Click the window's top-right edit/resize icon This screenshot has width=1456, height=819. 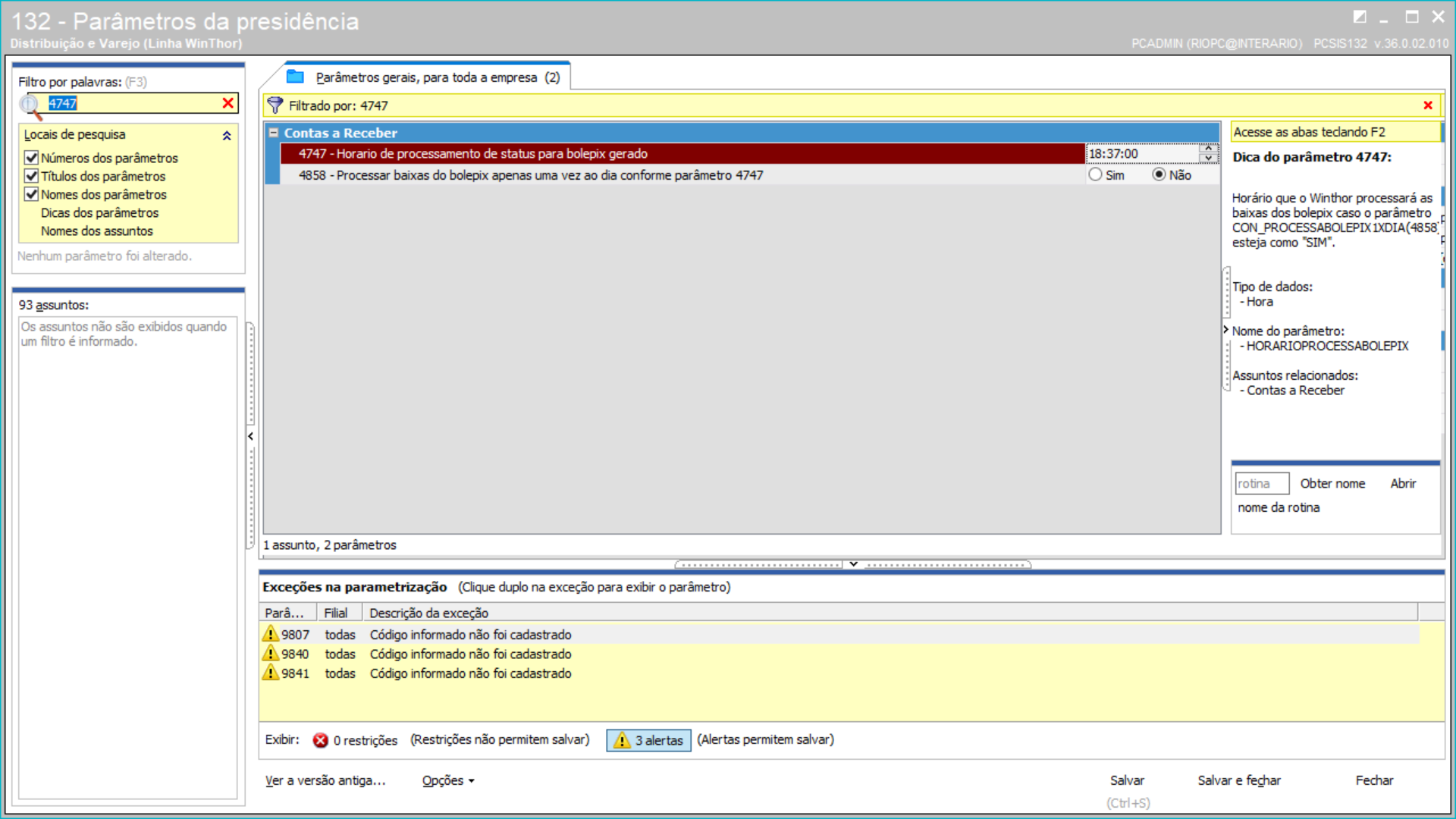point(1360,17)
